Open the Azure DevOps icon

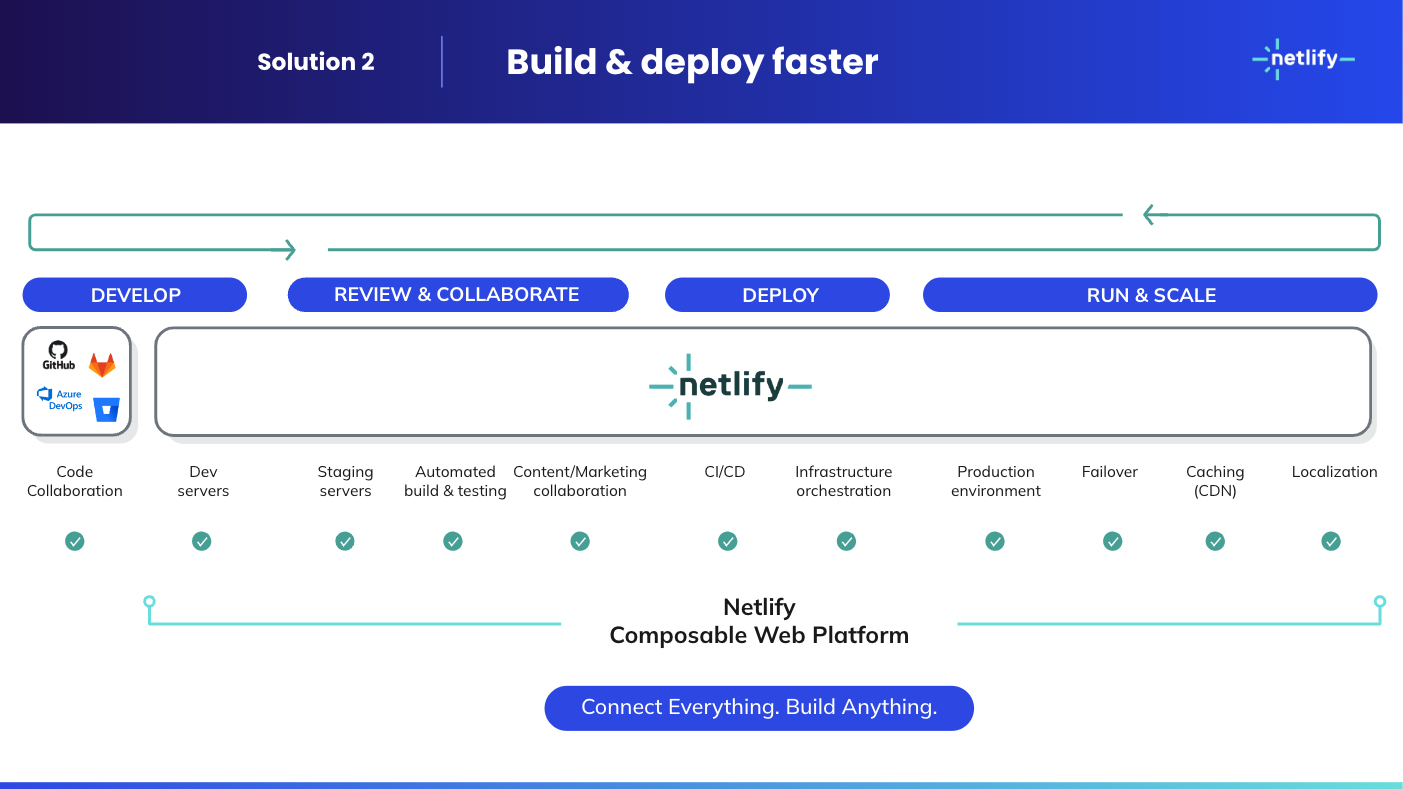point(60,397)
